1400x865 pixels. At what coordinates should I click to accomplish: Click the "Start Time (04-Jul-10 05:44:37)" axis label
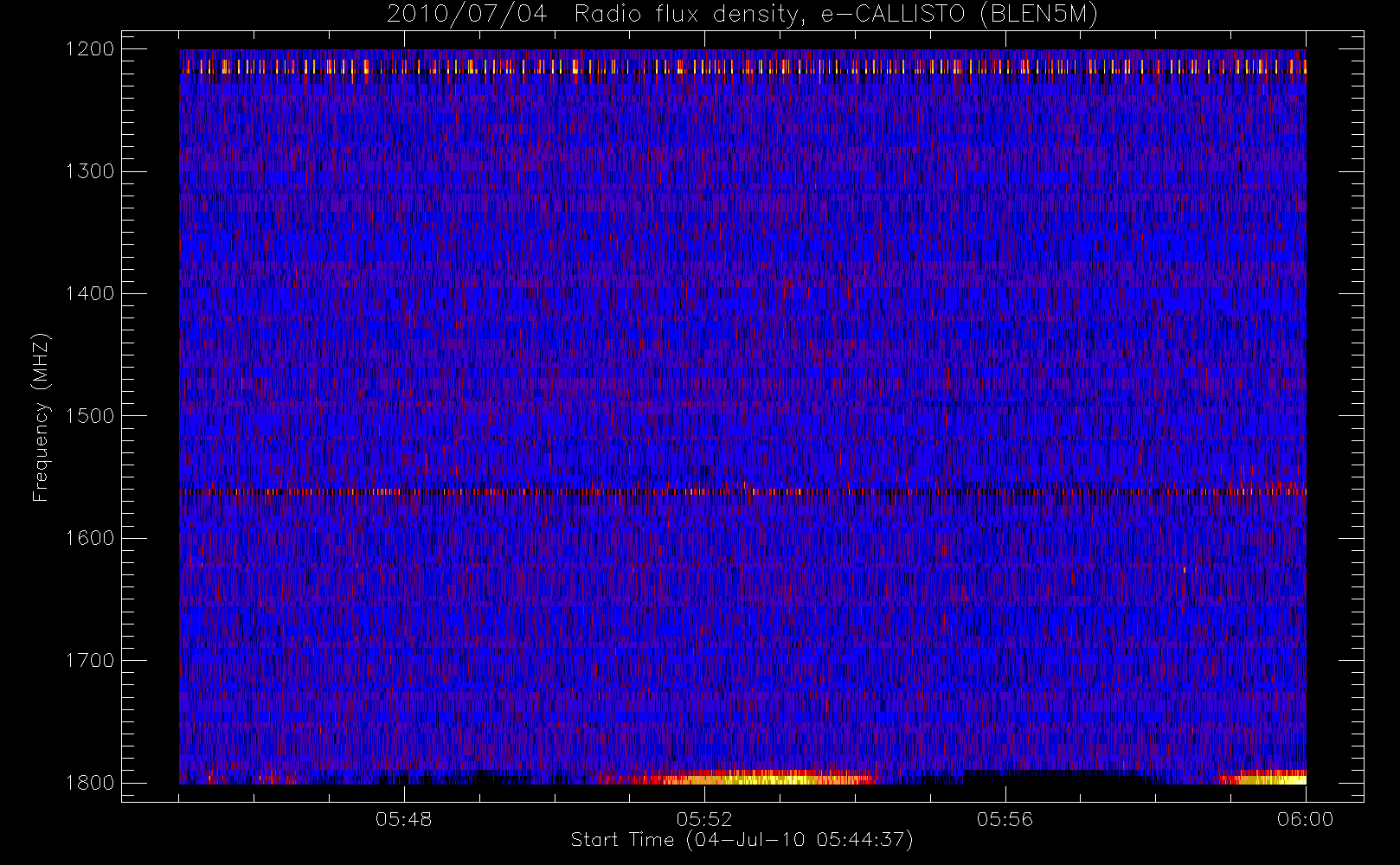click(742, 840)
